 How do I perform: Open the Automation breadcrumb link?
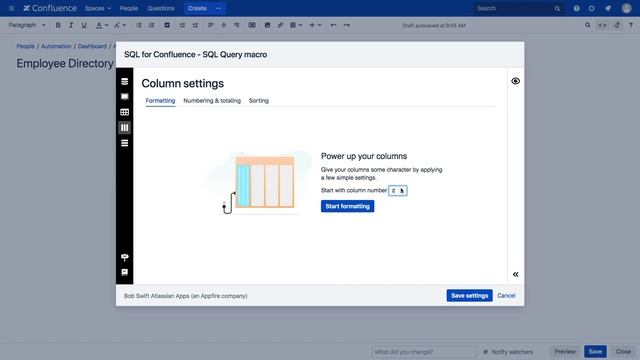pyautogui.click(x=56, y=46)
